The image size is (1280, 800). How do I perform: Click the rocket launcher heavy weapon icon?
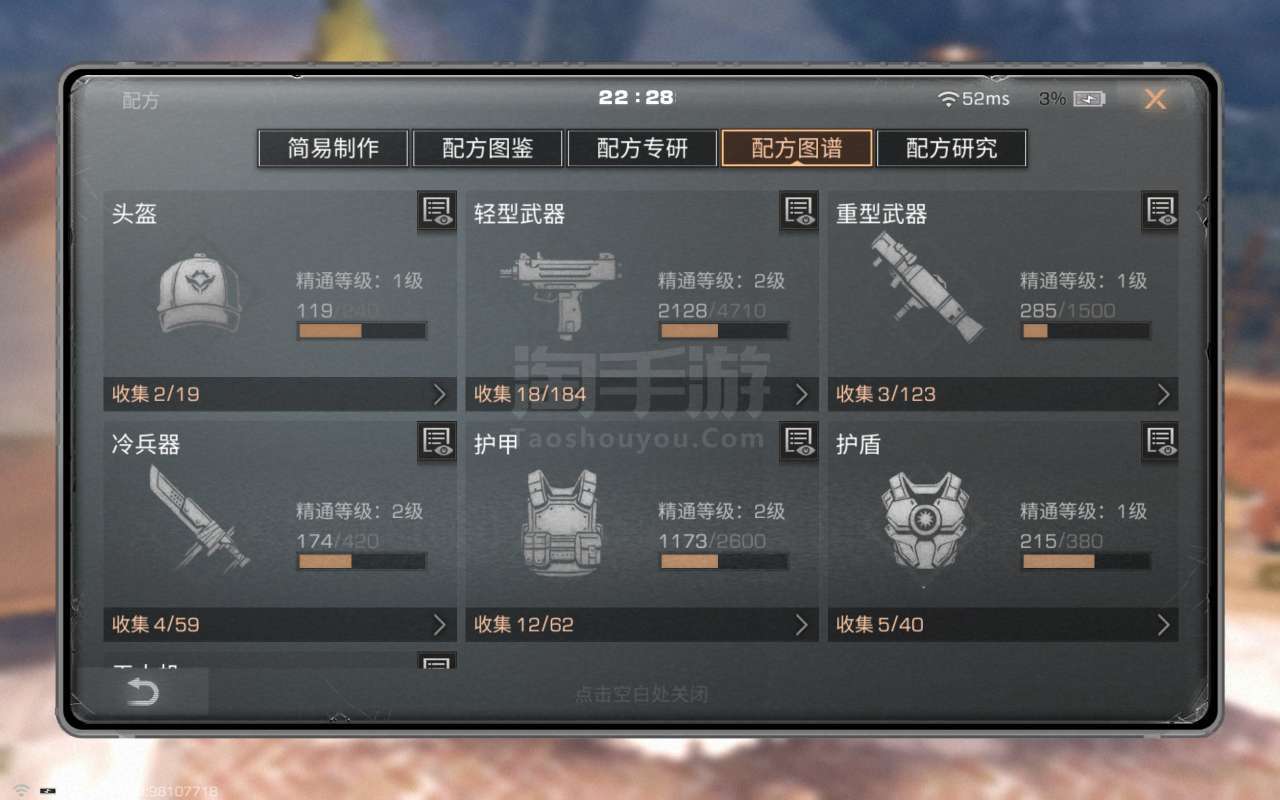pos(924,287)
